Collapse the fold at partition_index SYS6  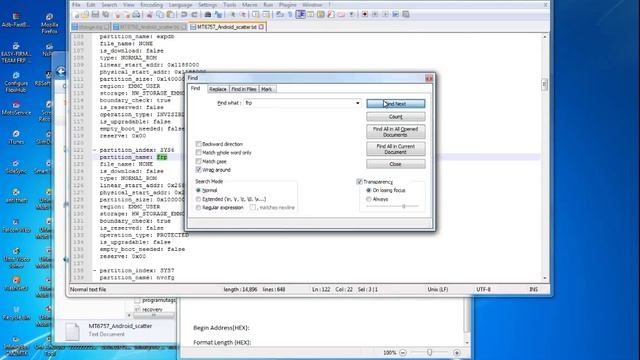pos(95,150)
